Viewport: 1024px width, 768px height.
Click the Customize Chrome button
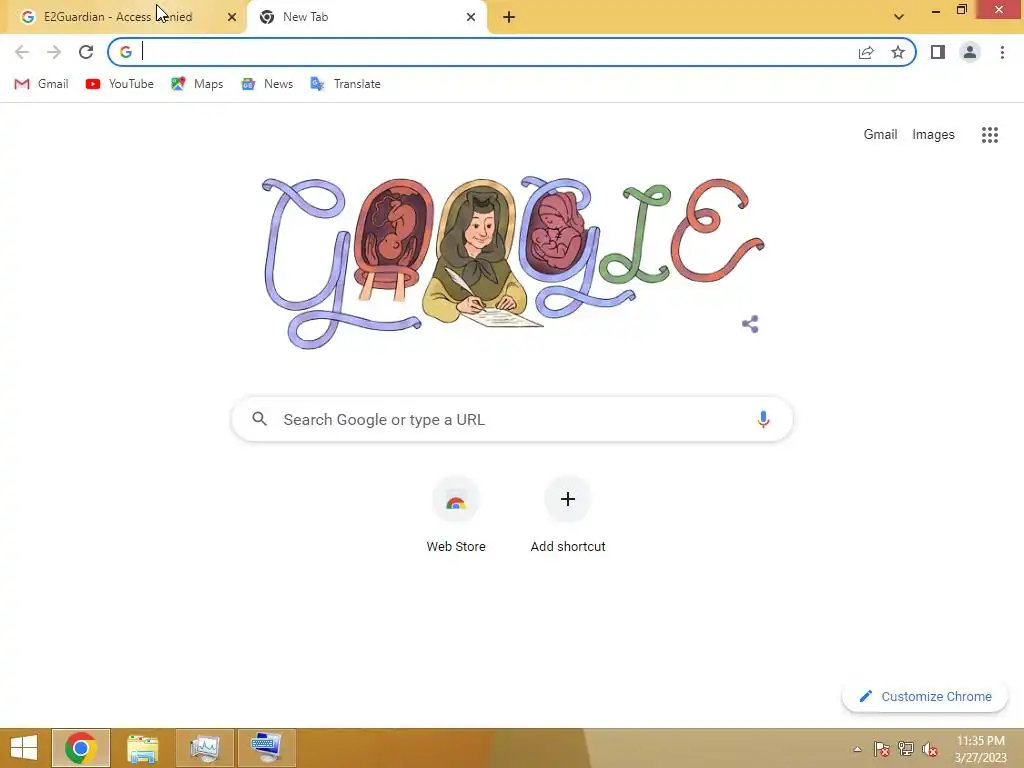(x=925, y=696)
